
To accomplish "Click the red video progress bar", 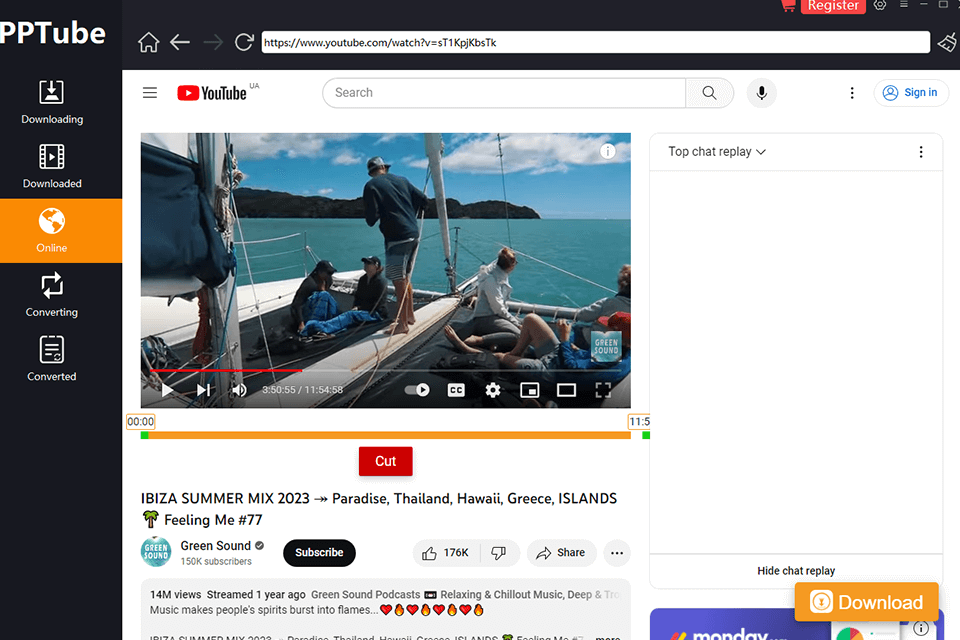I will 225,371.
